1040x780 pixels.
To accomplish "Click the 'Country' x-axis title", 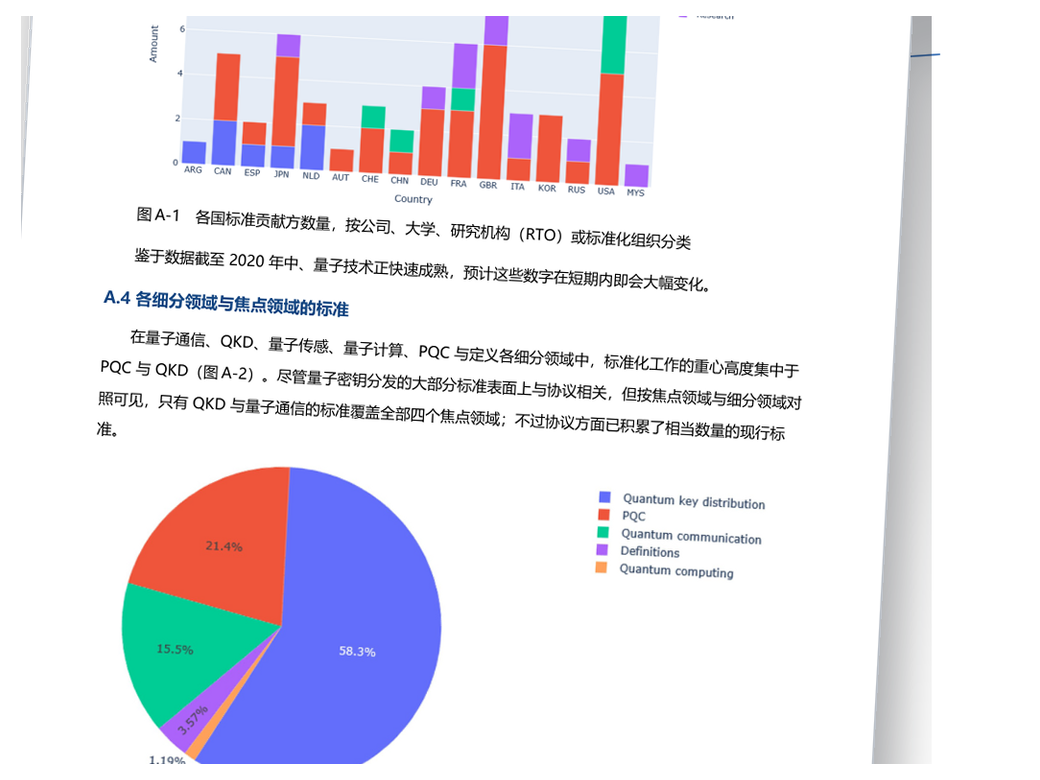I will pyautogui.click(x=413, y=198).
